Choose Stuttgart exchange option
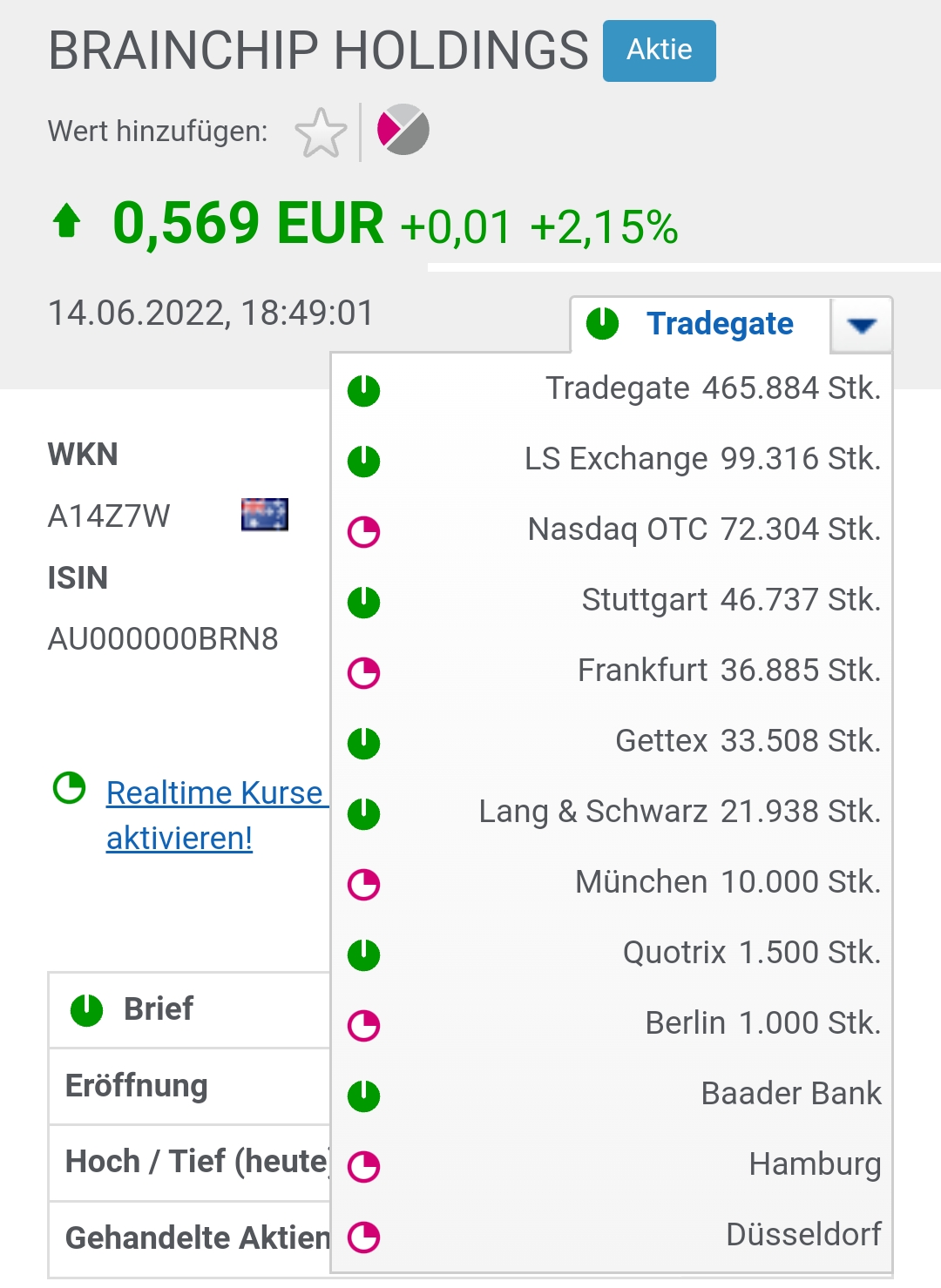 [730, 600]
